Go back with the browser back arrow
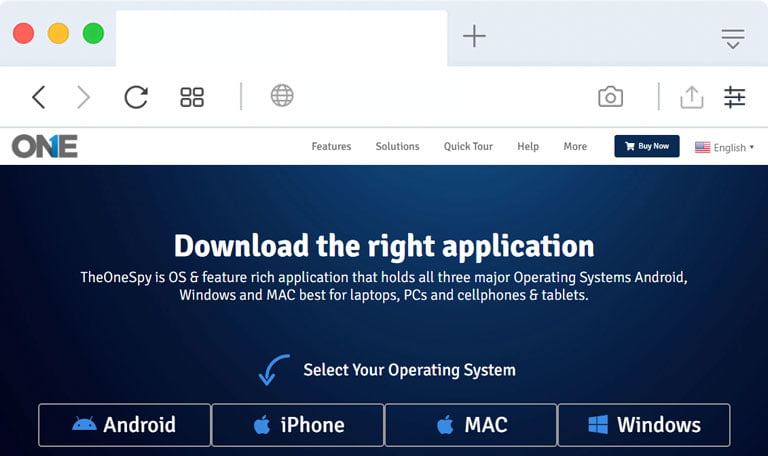 coord(39,96)
